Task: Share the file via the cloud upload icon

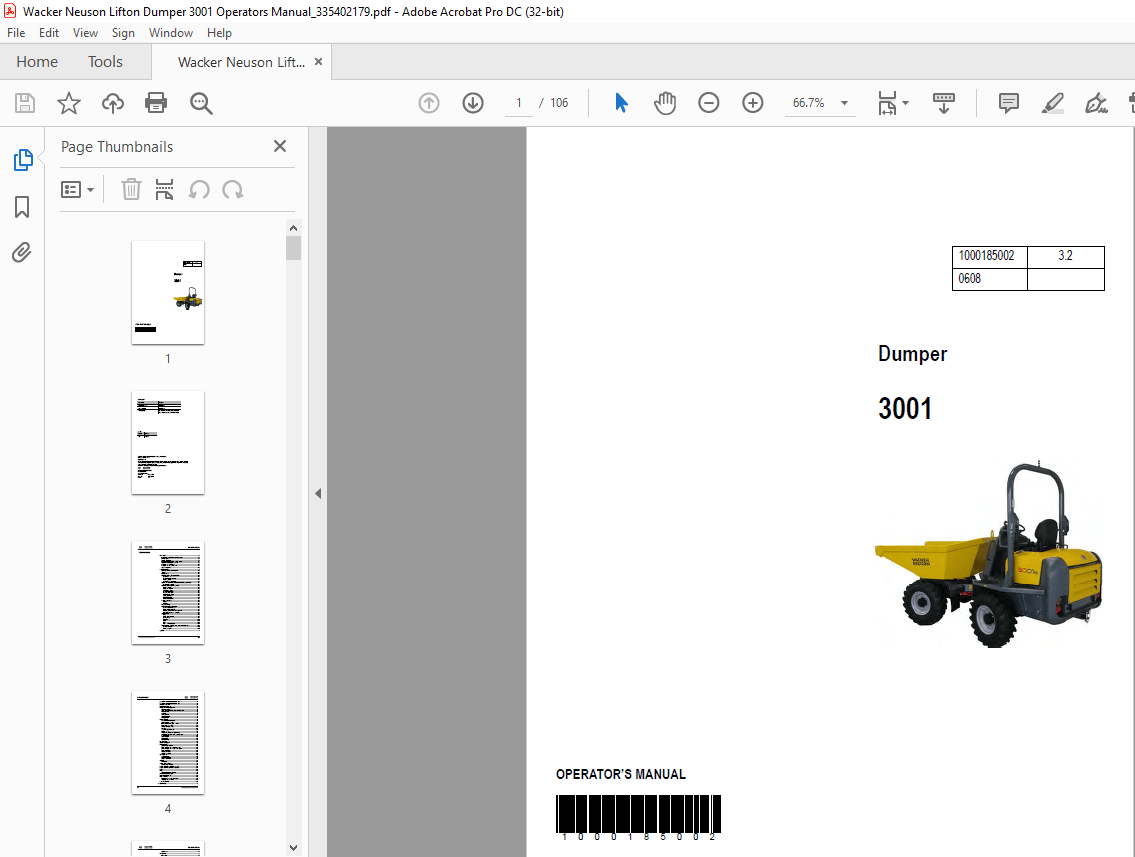Action: [112, 103]
